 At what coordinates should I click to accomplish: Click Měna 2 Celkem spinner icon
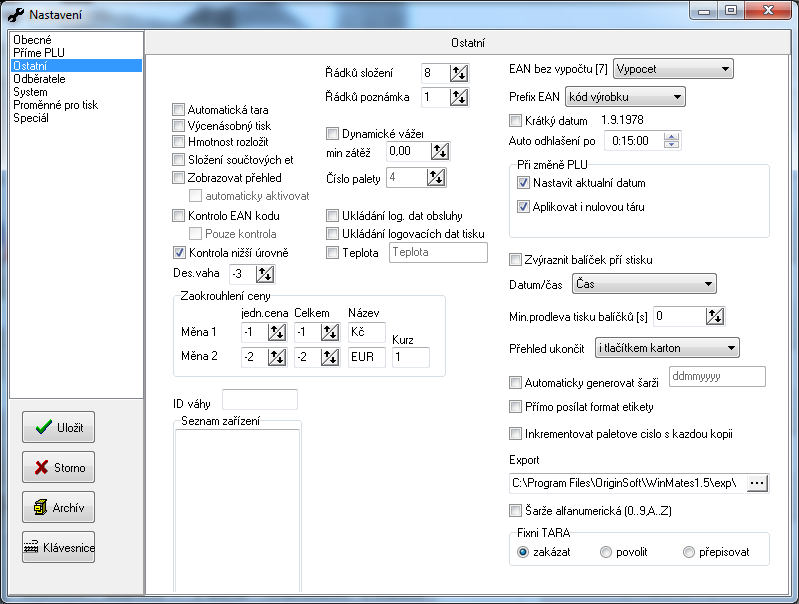tap(329, 358)
